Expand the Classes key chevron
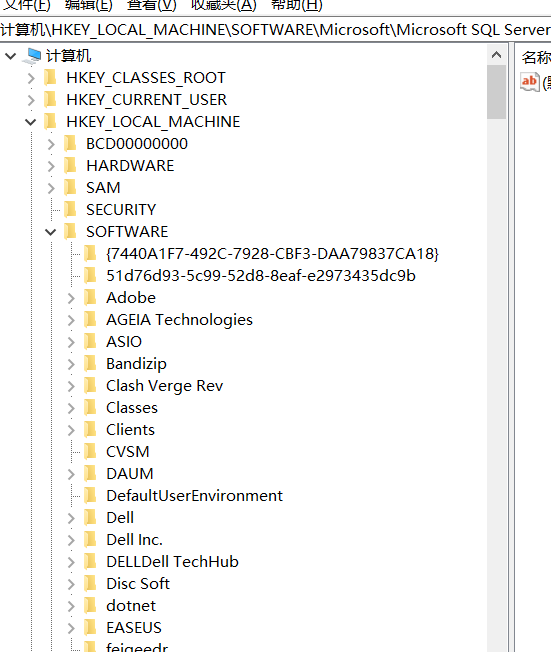This screenshot has height=652, width=551. (x=71, y=408)
